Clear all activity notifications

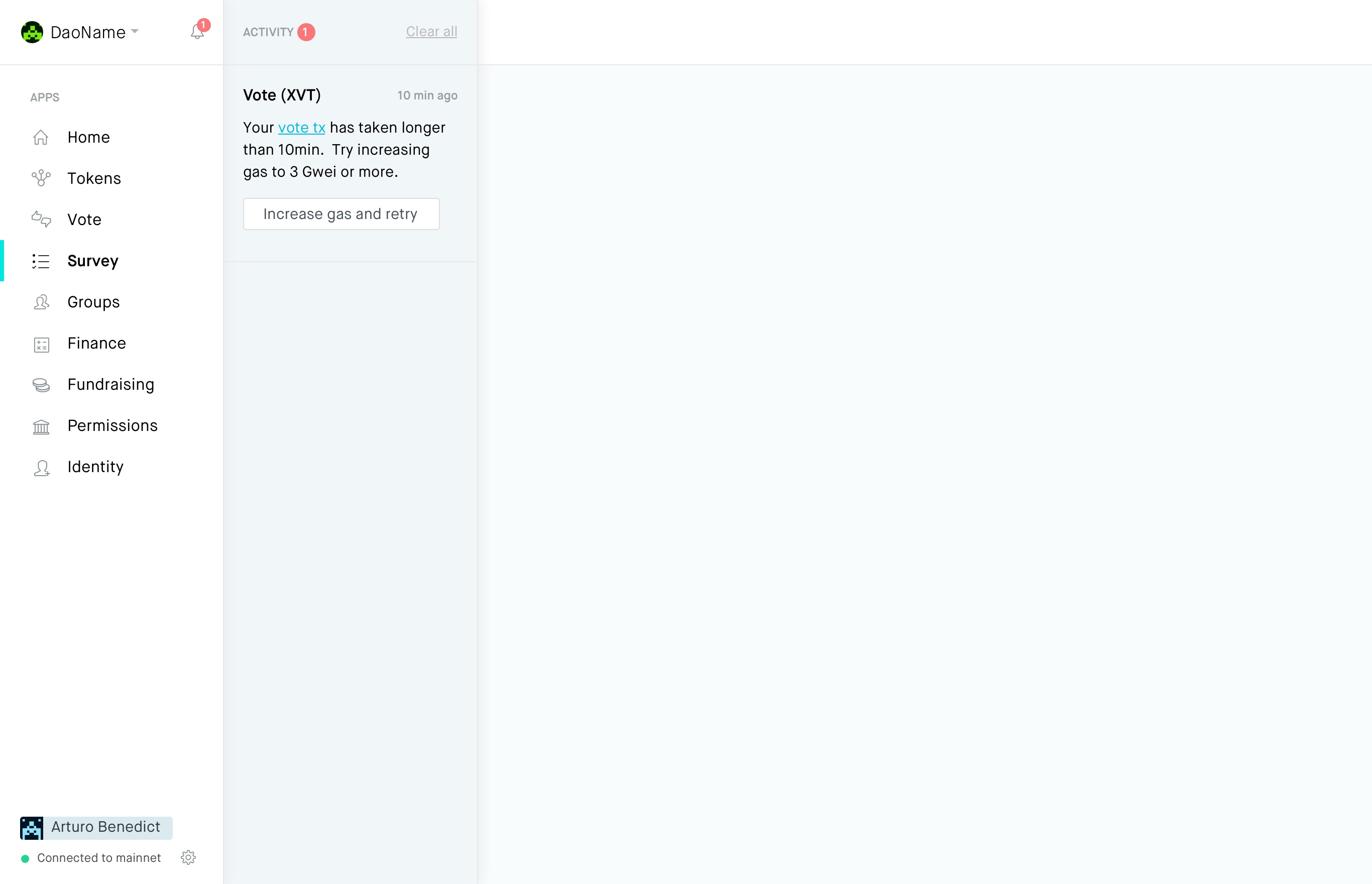(x=431, y=32)
